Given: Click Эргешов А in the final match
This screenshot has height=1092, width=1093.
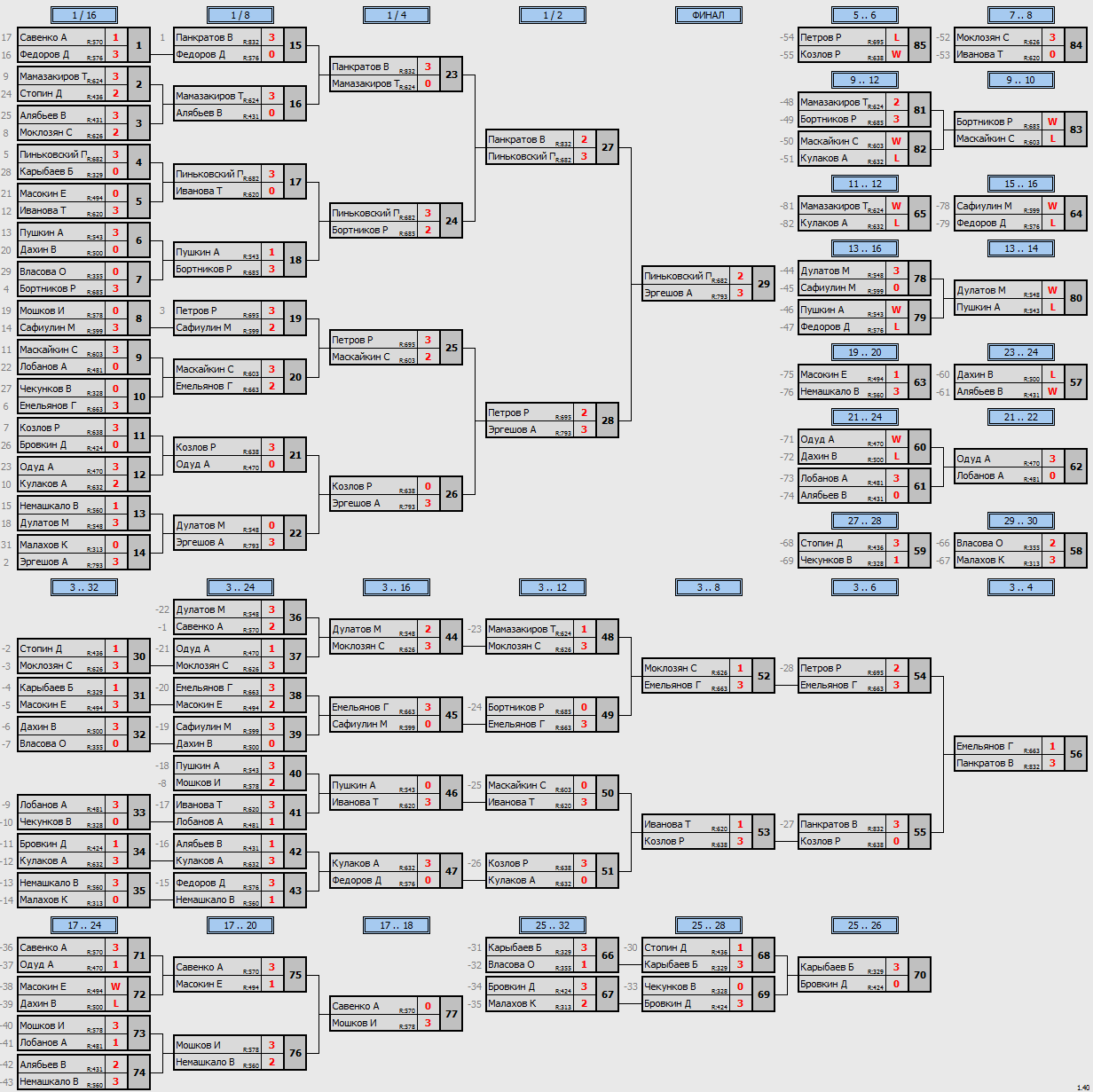Looking at the screenshot, I should tap(668, 293).
